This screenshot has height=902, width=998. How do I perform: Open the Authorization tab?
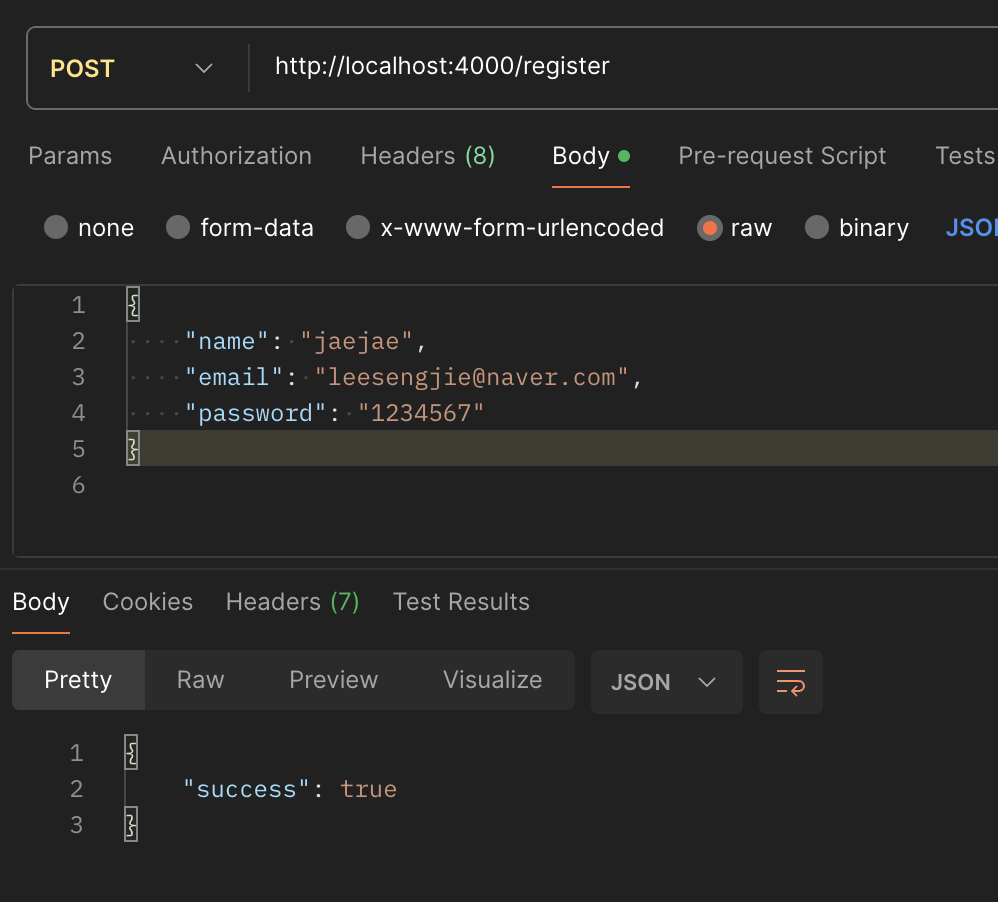[236, 156]
